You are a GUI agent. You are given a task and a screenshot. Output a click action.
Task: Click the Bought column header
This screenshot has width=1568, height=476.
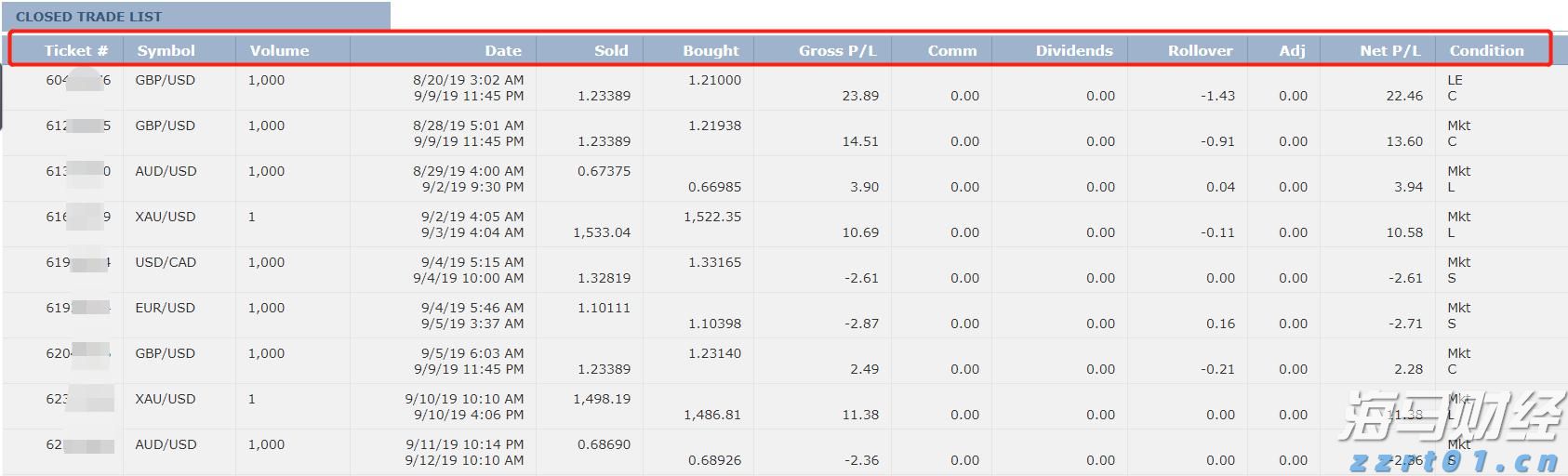coord(711,50)
